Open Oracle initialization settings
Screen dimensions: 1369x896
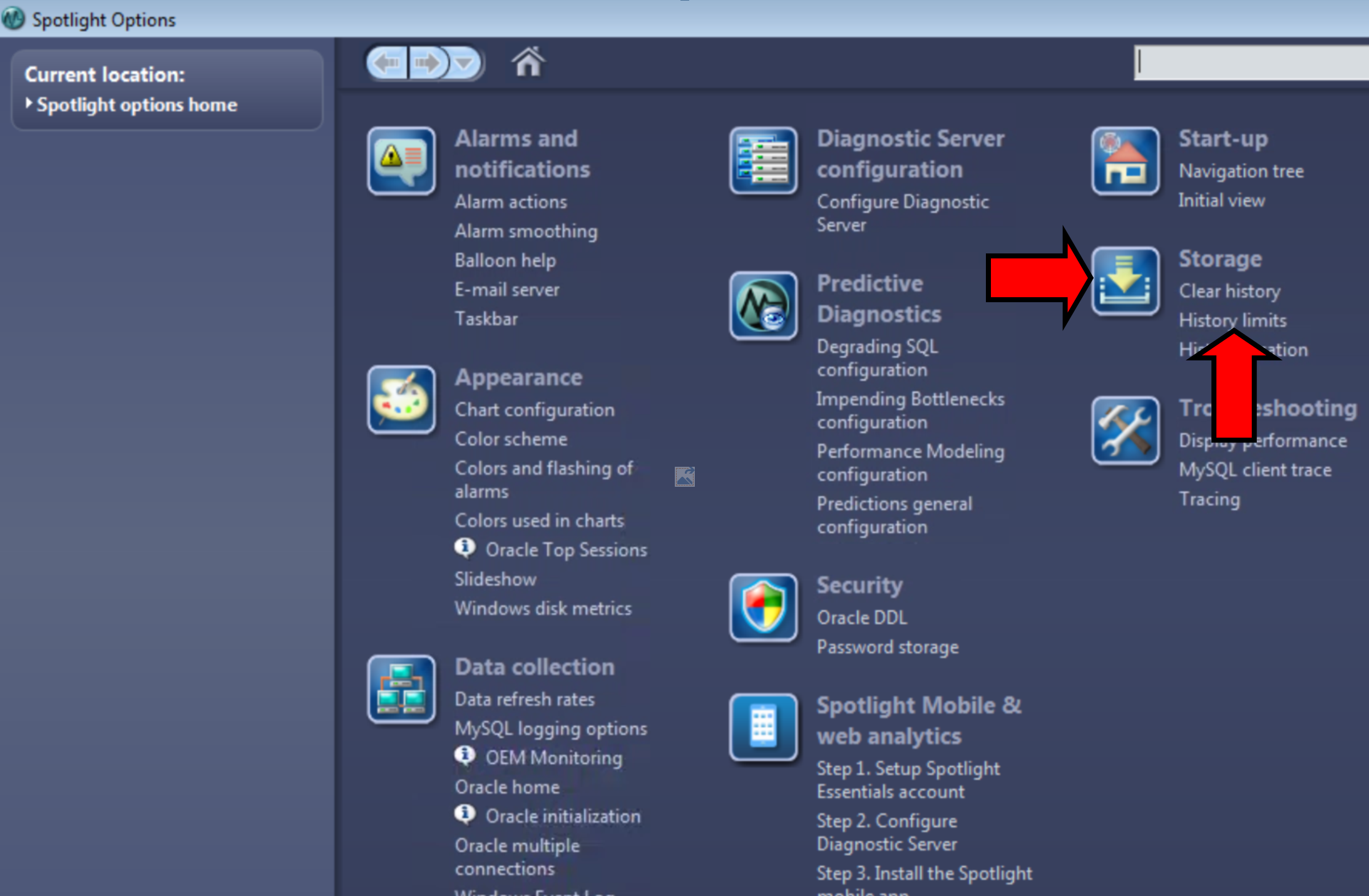pos(563,817)
